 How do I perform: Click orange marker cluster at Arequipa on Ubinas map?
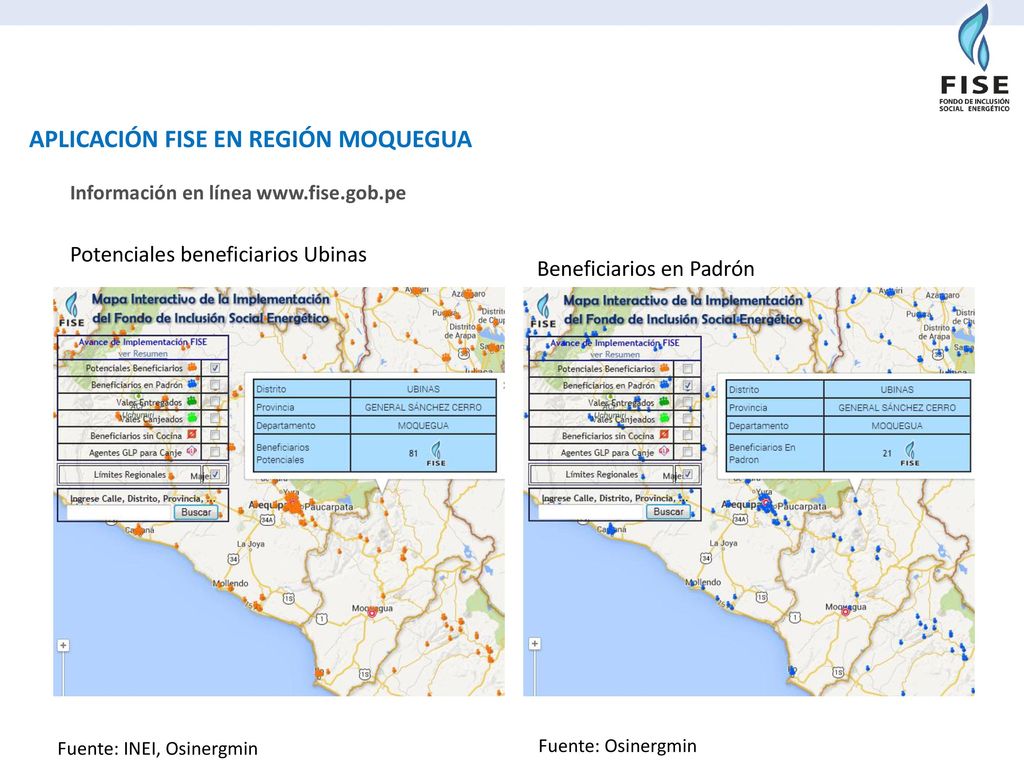tap(295, 504)
